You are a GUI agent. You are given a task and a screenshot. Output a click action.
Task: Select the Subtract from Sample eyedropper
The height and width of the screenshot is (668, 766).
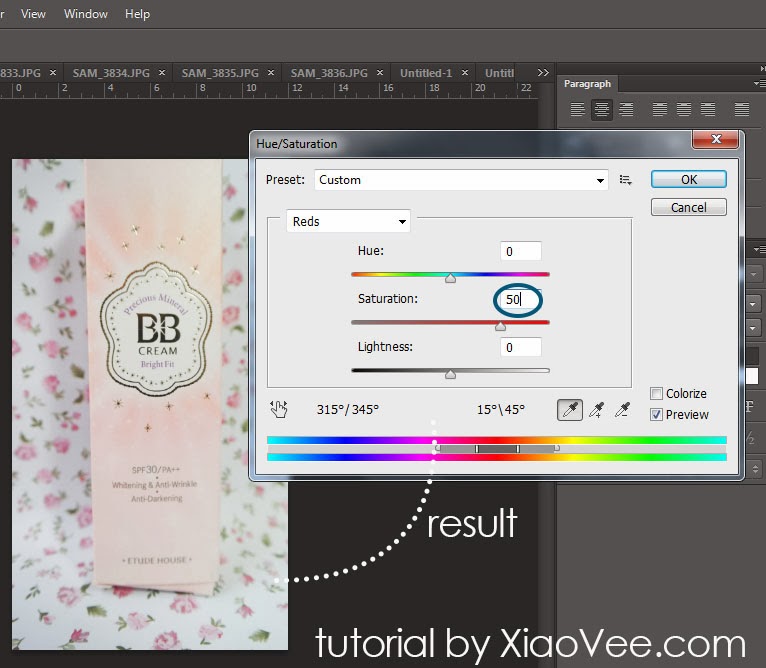(622, 409)
